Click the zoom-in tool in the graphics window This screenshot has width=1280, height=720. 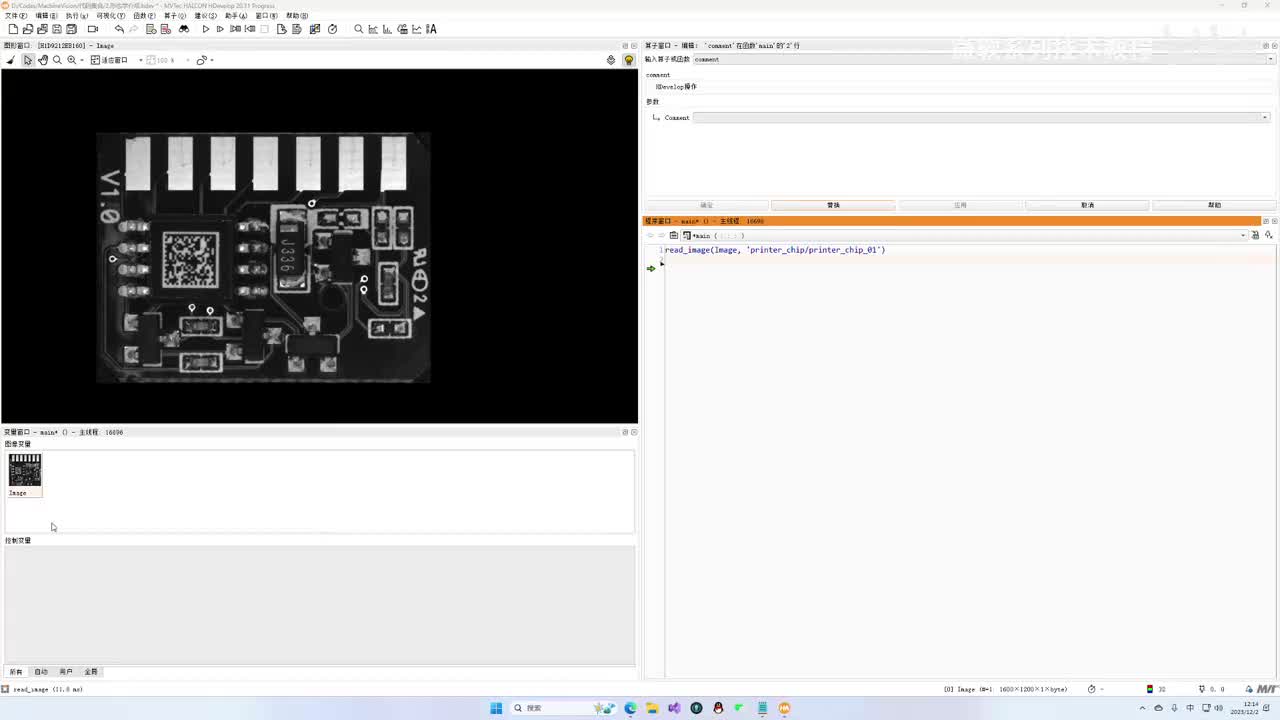click(x=71, y=60)
